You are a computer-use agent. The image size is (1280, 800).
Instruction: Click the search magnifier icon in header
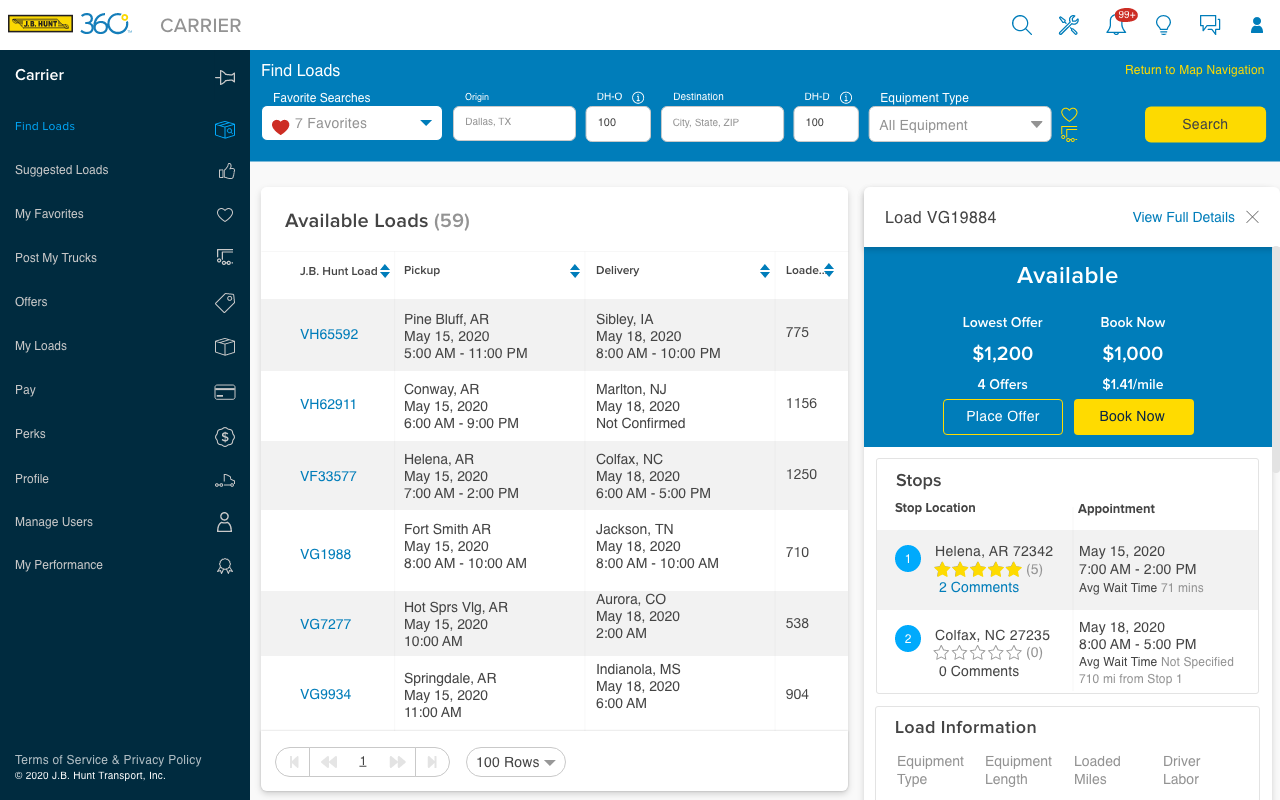coord(1021,25)
